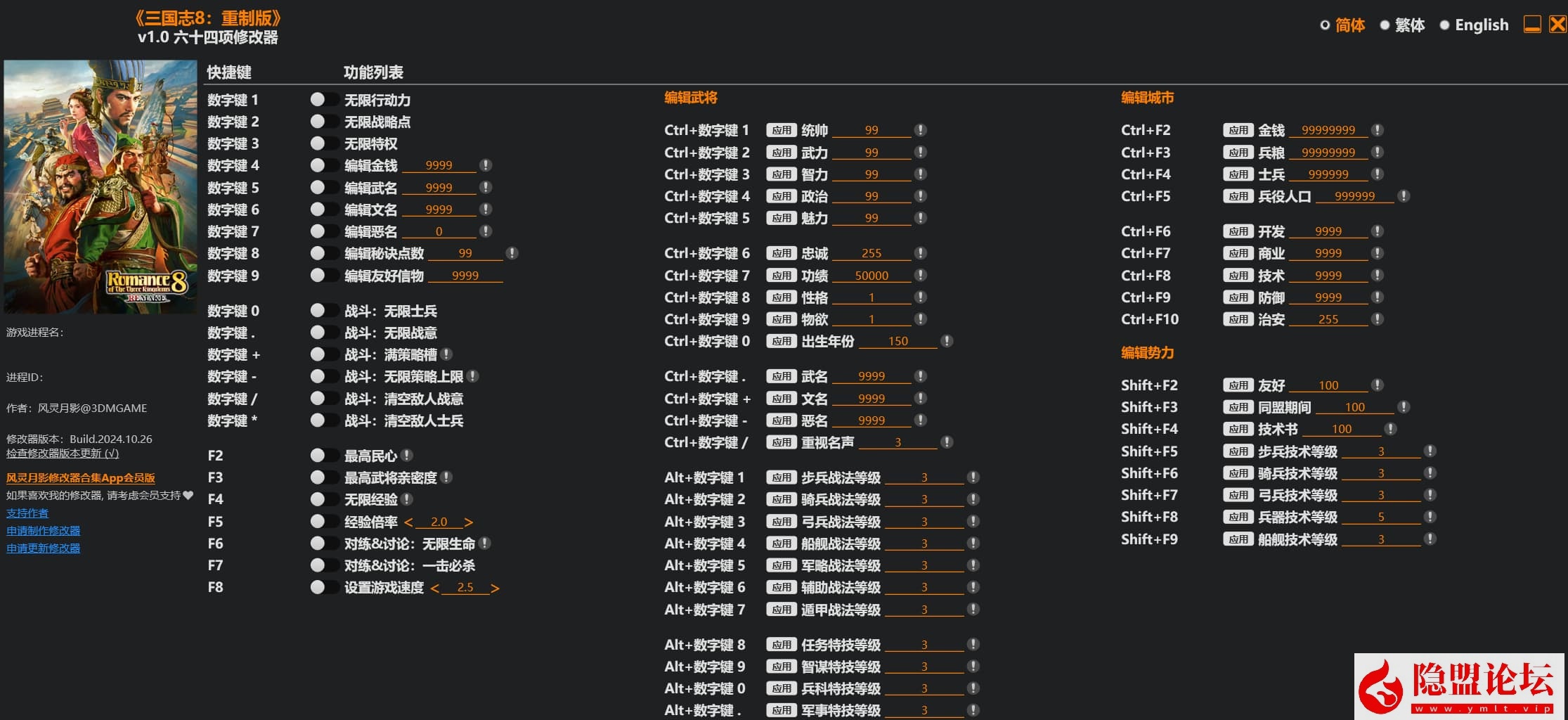Click the info icon next to 编辑金钱
This screenshot has width=1568, height=720.
[x=485, y=165]
